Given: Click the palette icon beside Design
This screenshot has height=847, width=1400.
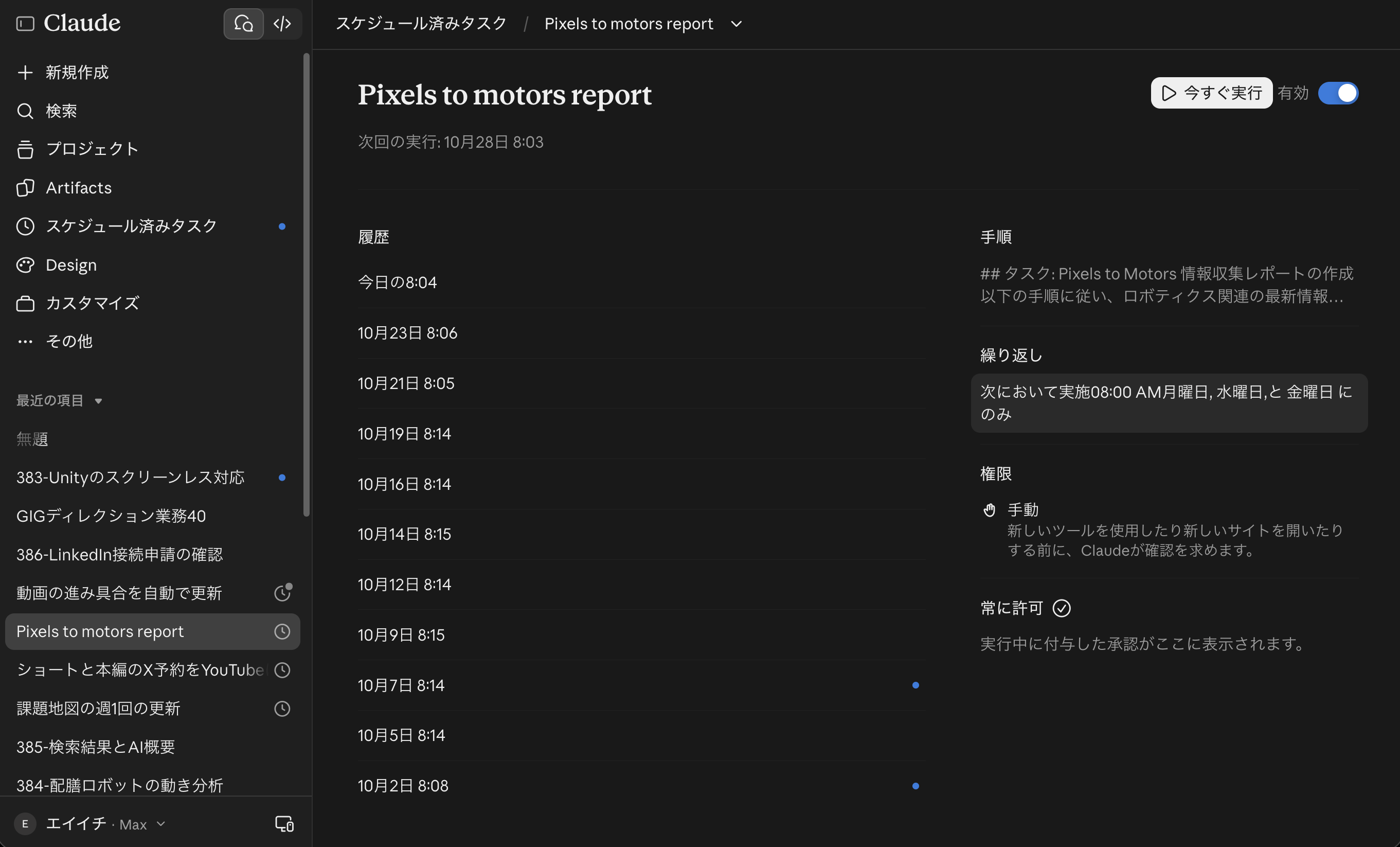Looking at the screenshot, I should point(25,265).
